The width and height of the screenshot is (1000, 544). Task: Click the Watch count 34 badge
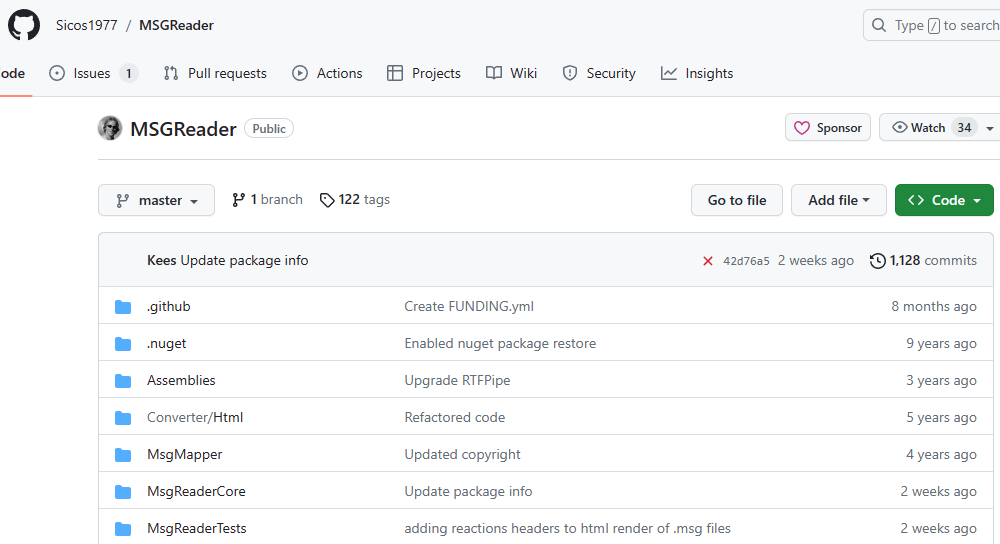pyautogui.click(x=964, y=128)
